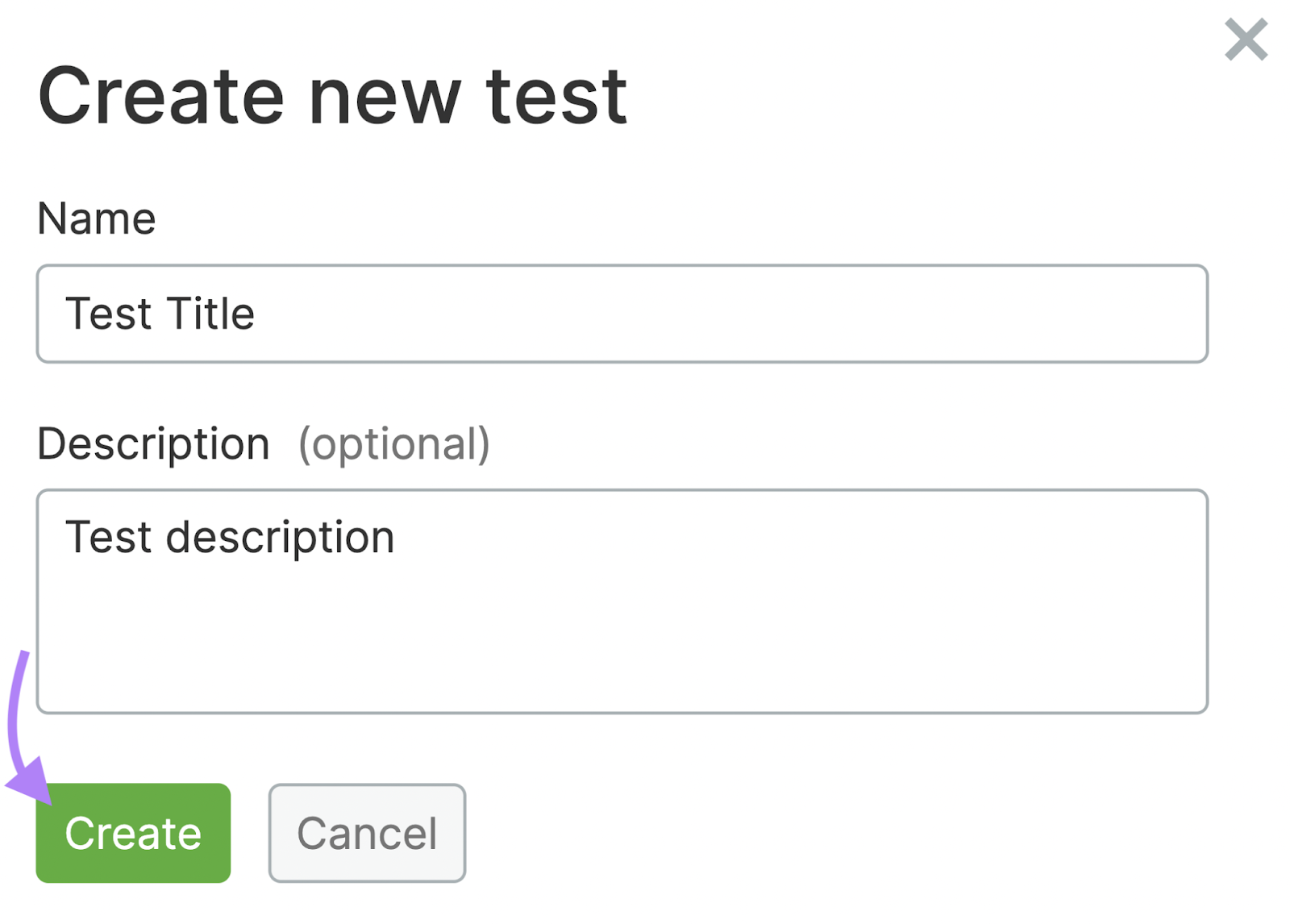Click the X in the top right corner
The width and height of the screenshot is (1290, 924).
(x=1246, y=40)
